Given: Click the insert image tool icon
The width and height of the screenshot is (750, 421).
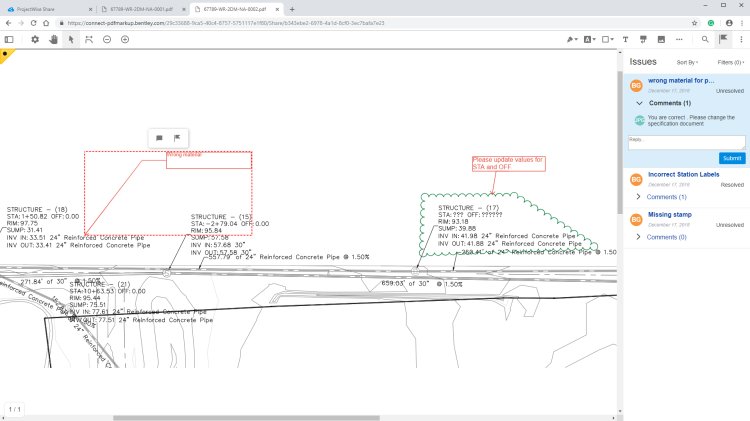Looking at the screenshot, I should click(661, 39).
